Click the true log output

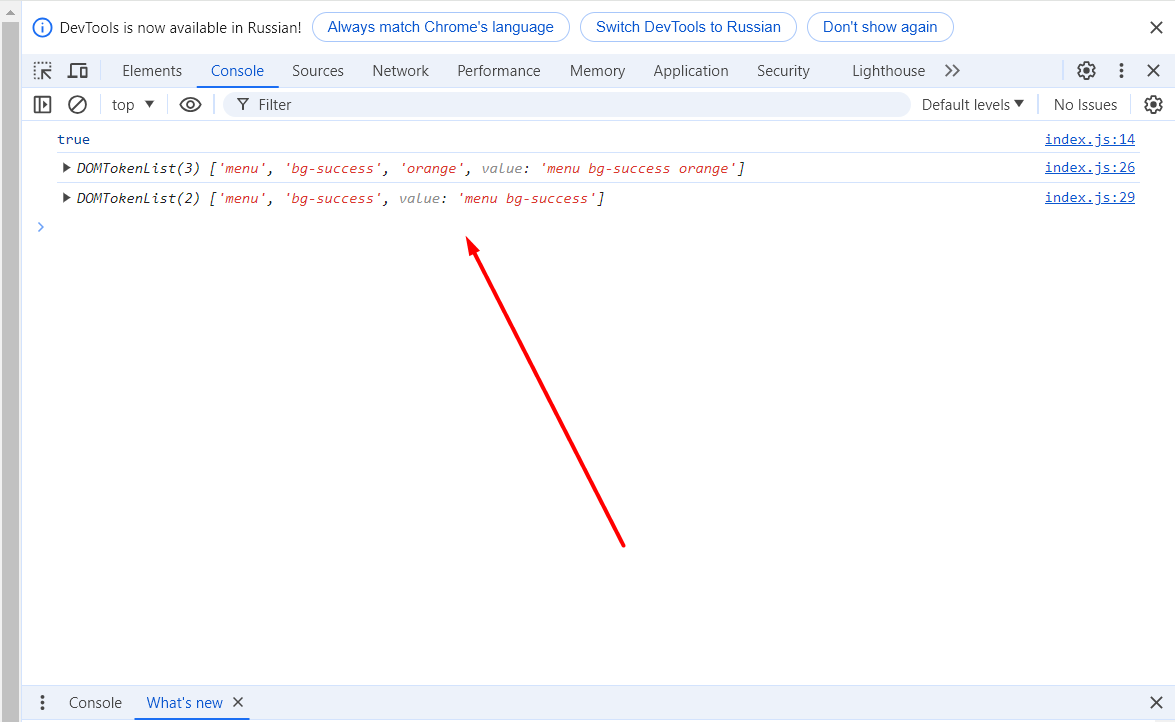point(73,139)
